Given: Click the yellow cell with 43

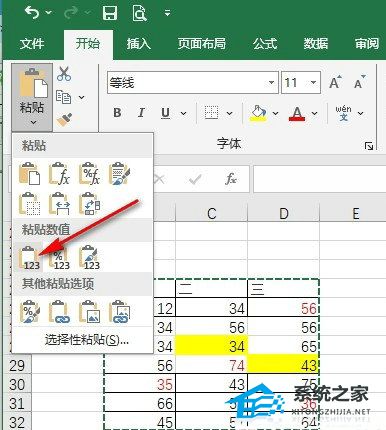Looking at the screenshot, I should (283, 364).
